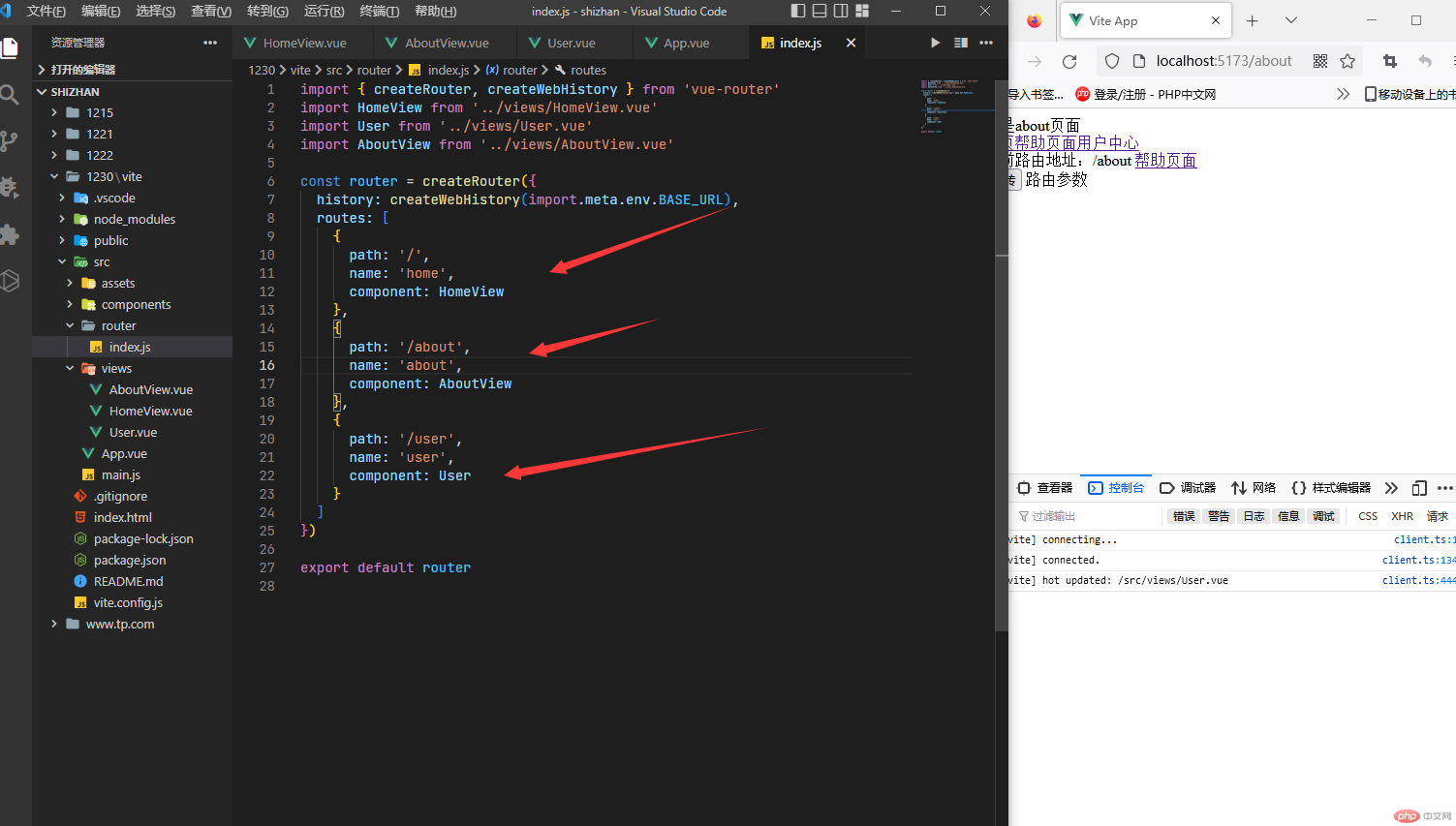Open the Search view in activity bar
This screenshot has height=826, width=1456.
click(x=10, y=95)
